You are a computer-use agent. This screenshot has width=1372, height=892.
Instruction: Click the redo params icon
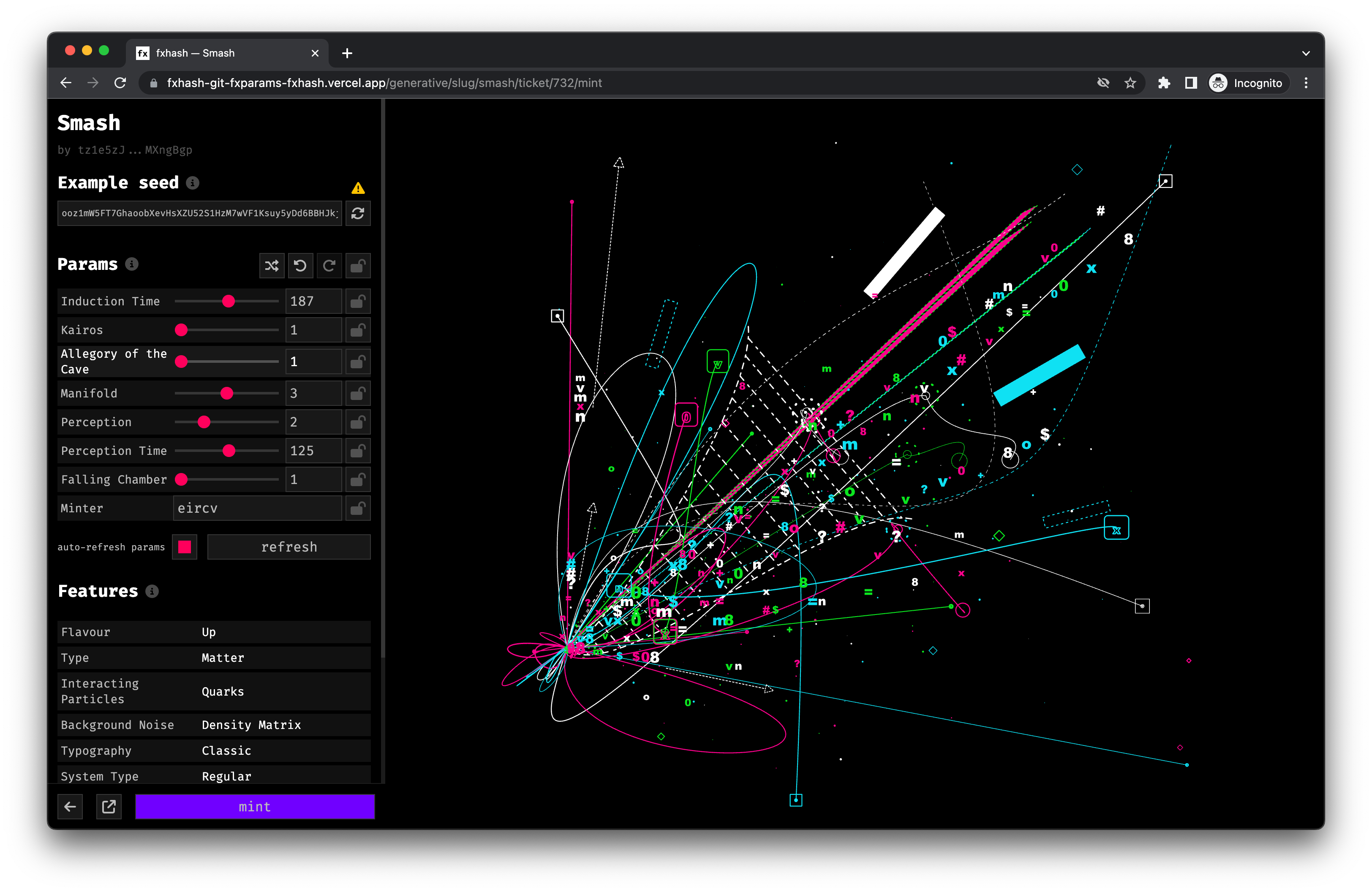pyautogui.click(x=329, y=266)
